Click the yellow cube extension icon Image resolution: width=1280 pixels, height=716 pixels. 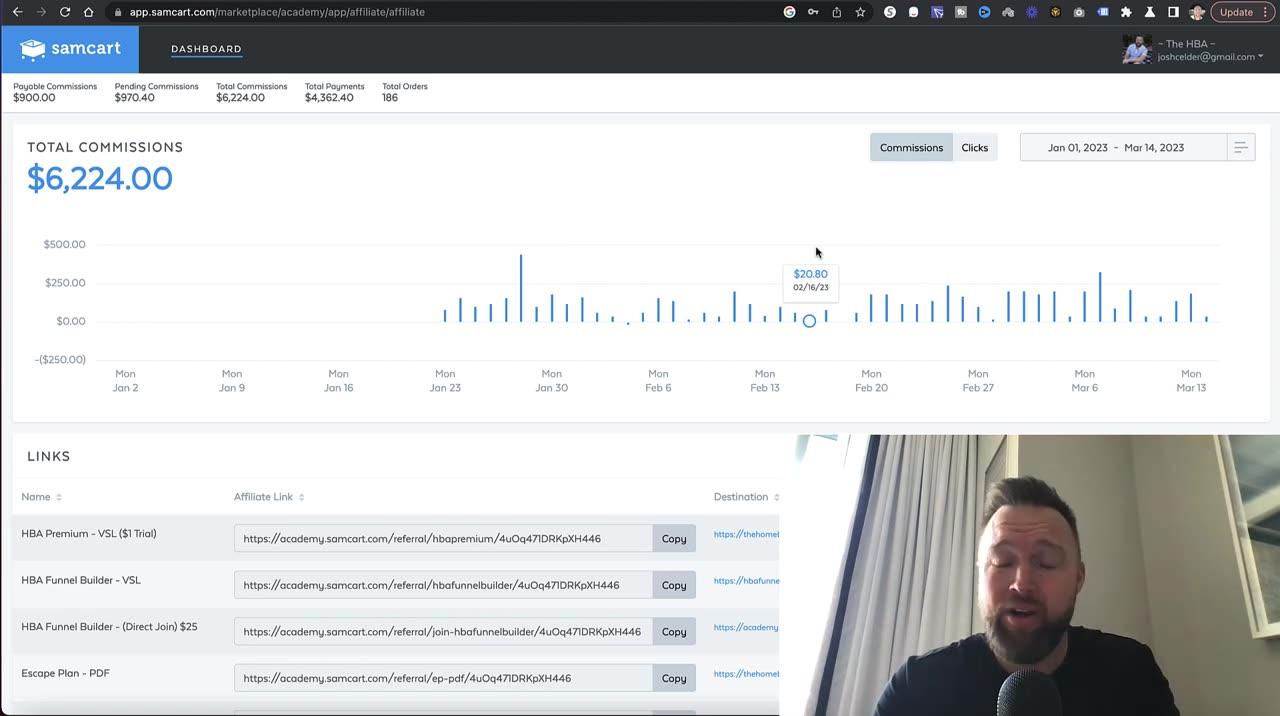[x=1055, y=12]
